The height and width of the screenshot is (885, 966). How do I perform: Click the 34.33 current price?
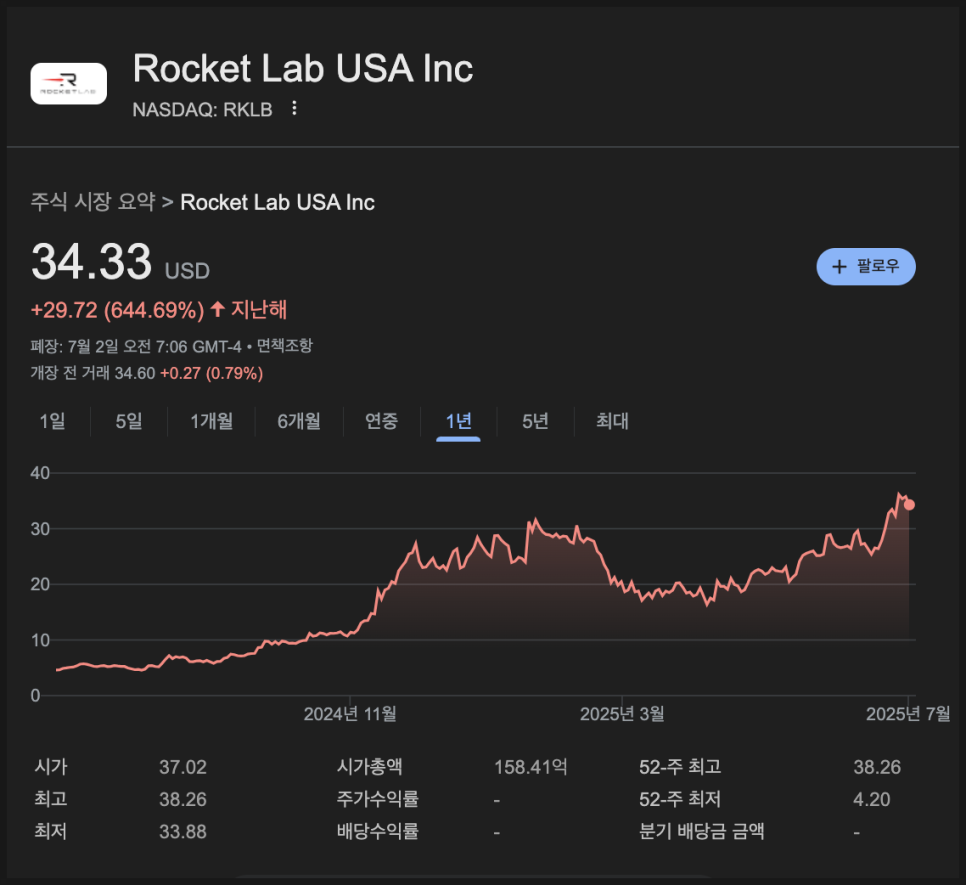coord(91,262)
